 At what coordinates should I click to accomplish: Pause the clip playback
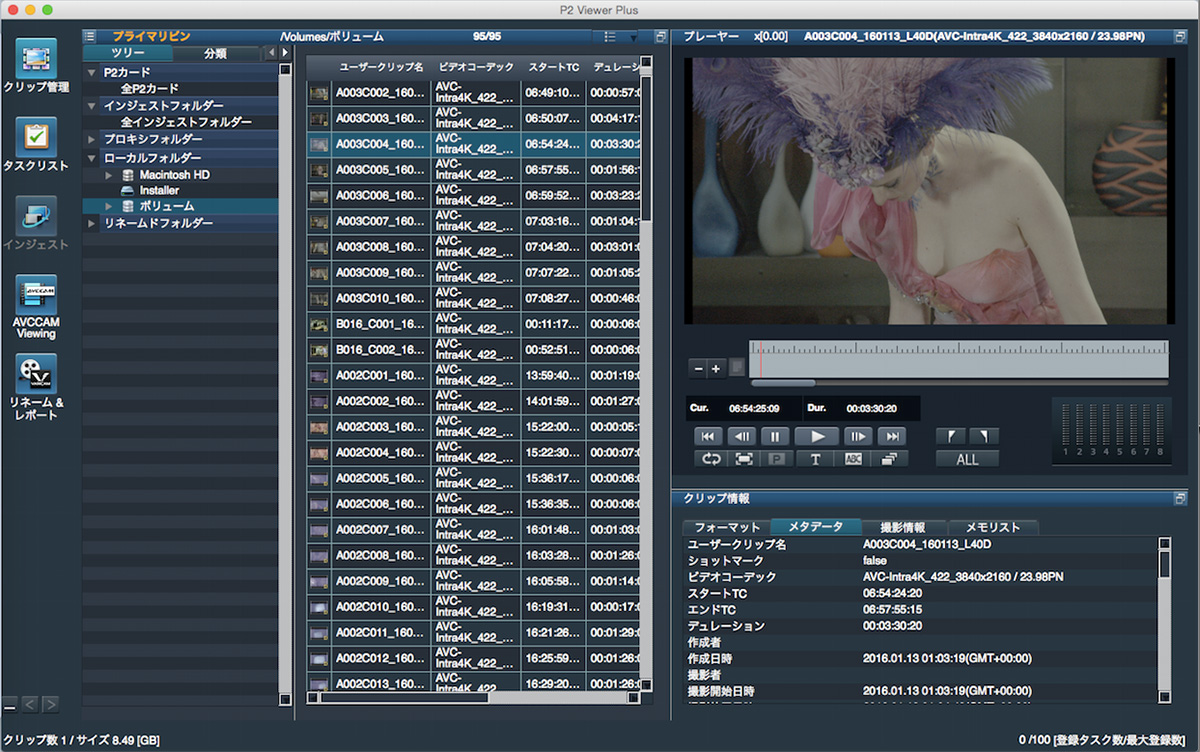coord(774,436)
